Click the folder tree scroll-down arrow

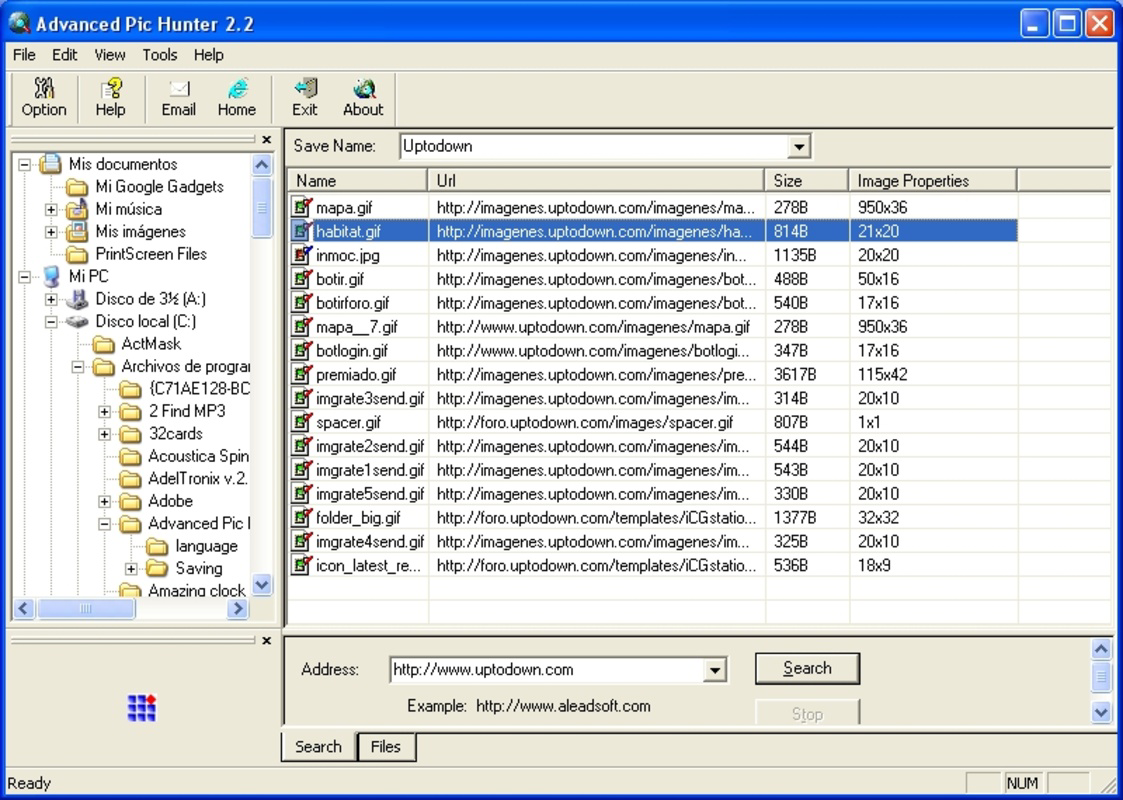tap(262, 584)
